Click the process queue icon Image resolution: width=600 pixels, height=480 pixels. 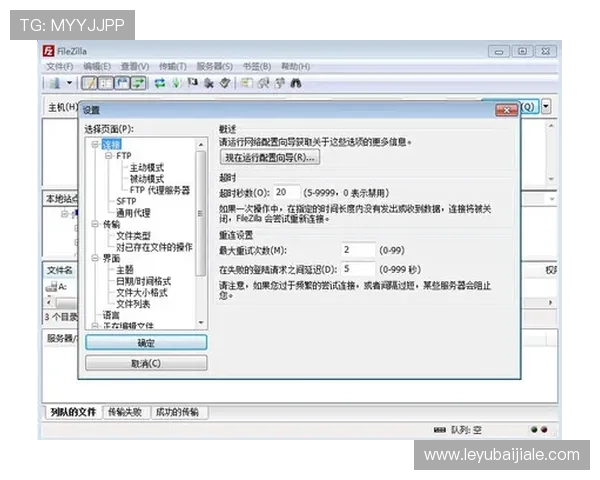point(176,83)
